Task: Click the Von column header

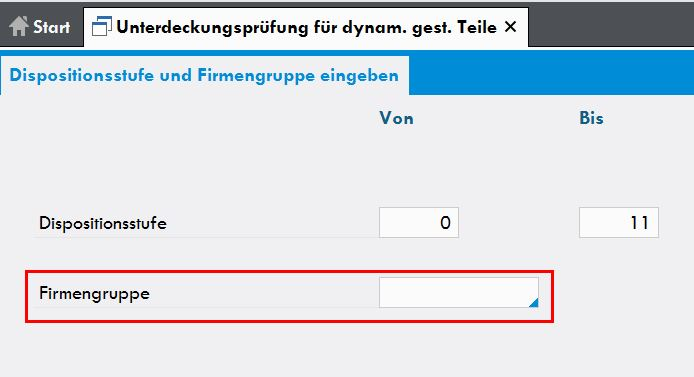Action: coord(397,119)
